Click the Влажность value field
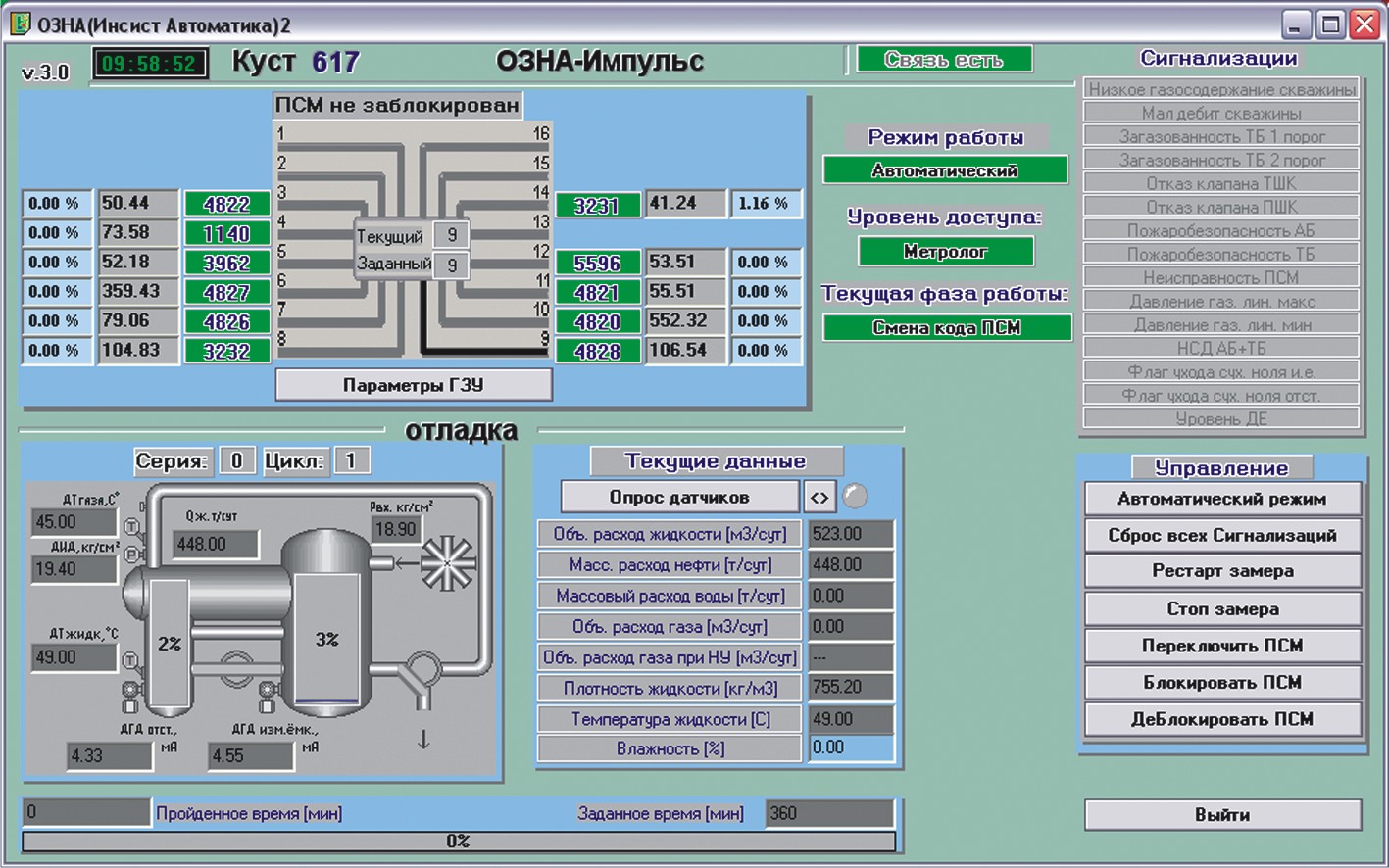 pyautogui.click(x=851, y=747)
